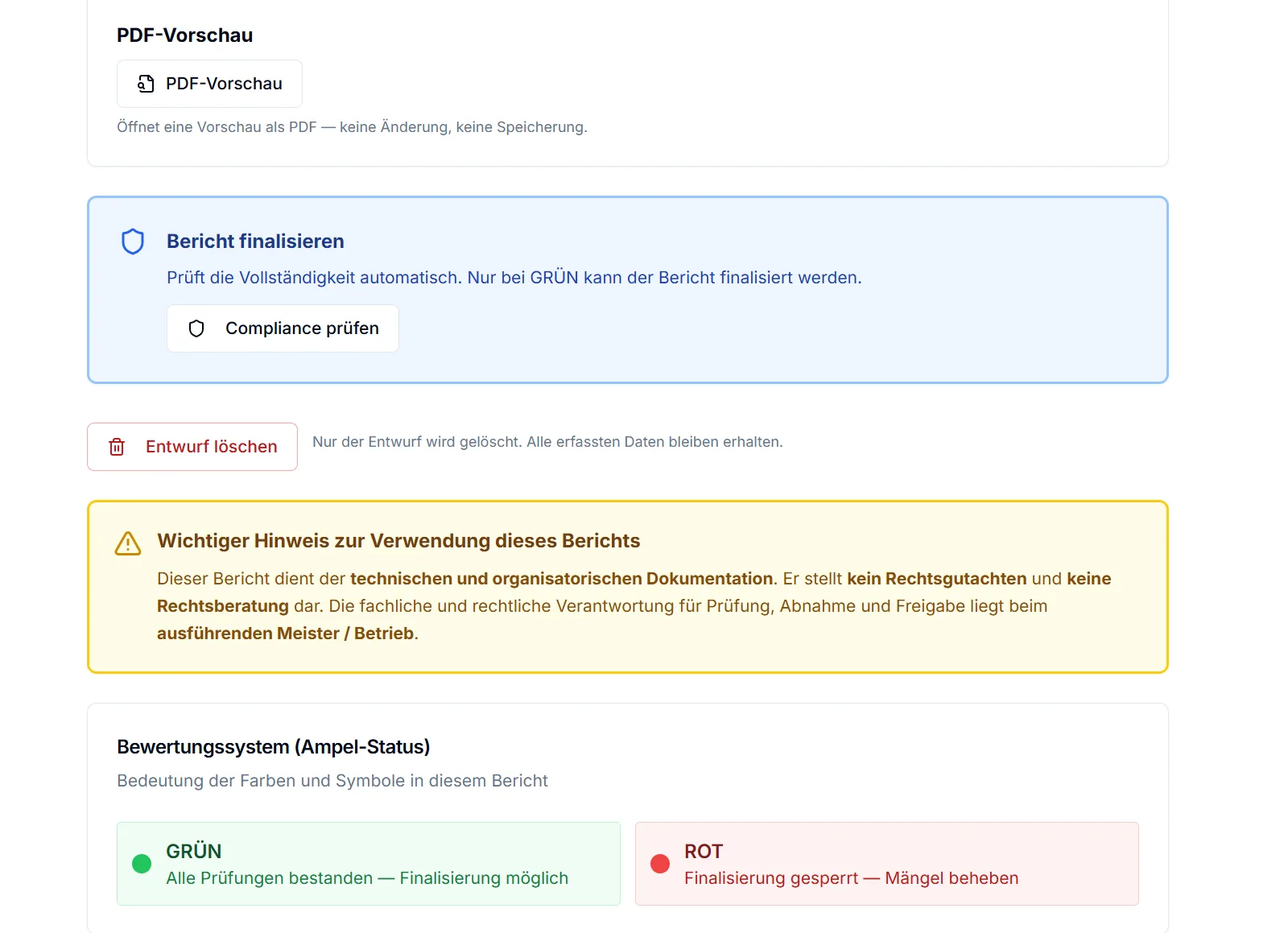The image size is (1288, 933).
Task: Click the PDF-Vorschau section heading
Action: (x=185, y=35)
